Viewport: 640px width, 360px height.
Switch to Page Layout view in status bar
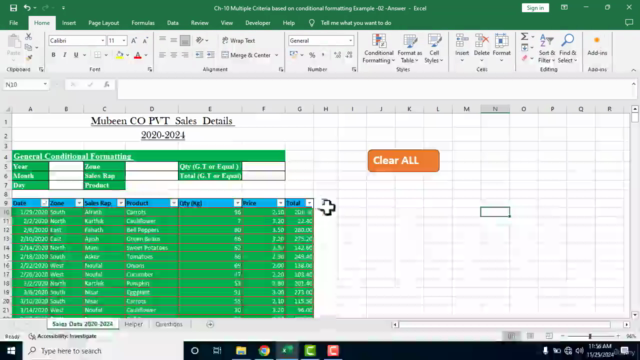tap(530, 336)
